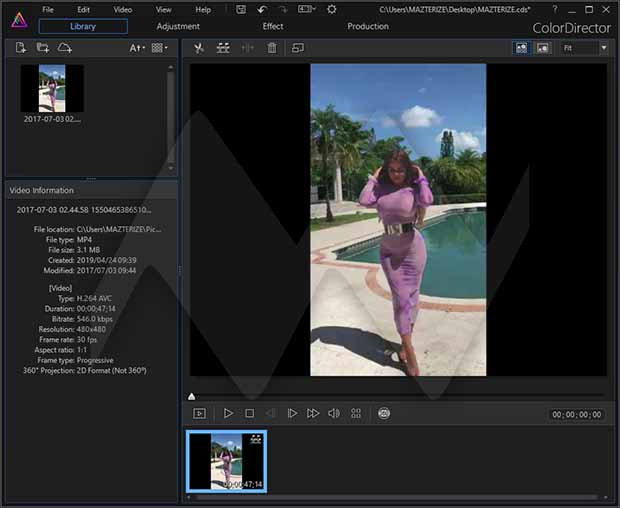Open the aspect ratio dropdown in top bar
The width and height of the screenshot is (620, 508).
click(x=306, y=9)
